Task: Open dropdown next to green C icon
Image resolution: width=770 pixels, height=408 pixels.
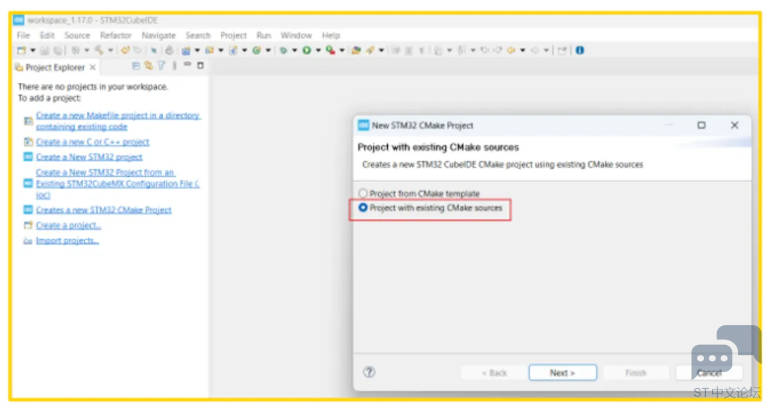Action: (x=268, y=50)
